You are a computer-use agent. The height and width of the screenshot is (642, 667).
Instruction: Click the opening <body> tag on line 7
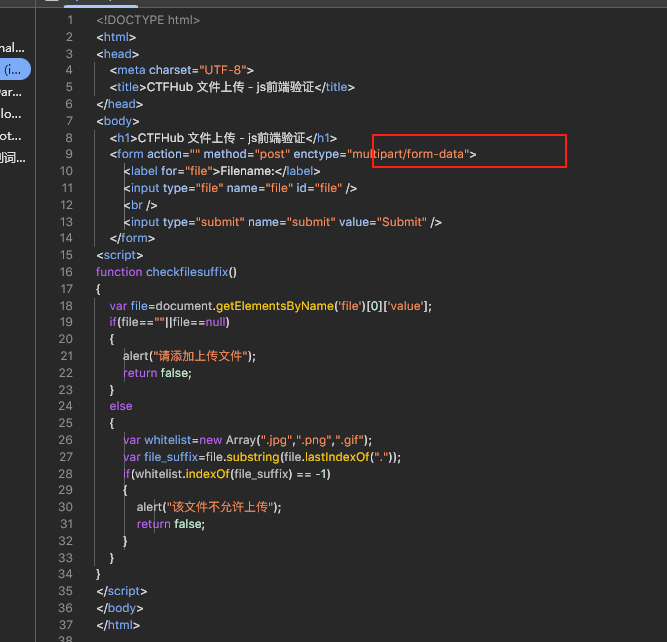tap(118, 121)
